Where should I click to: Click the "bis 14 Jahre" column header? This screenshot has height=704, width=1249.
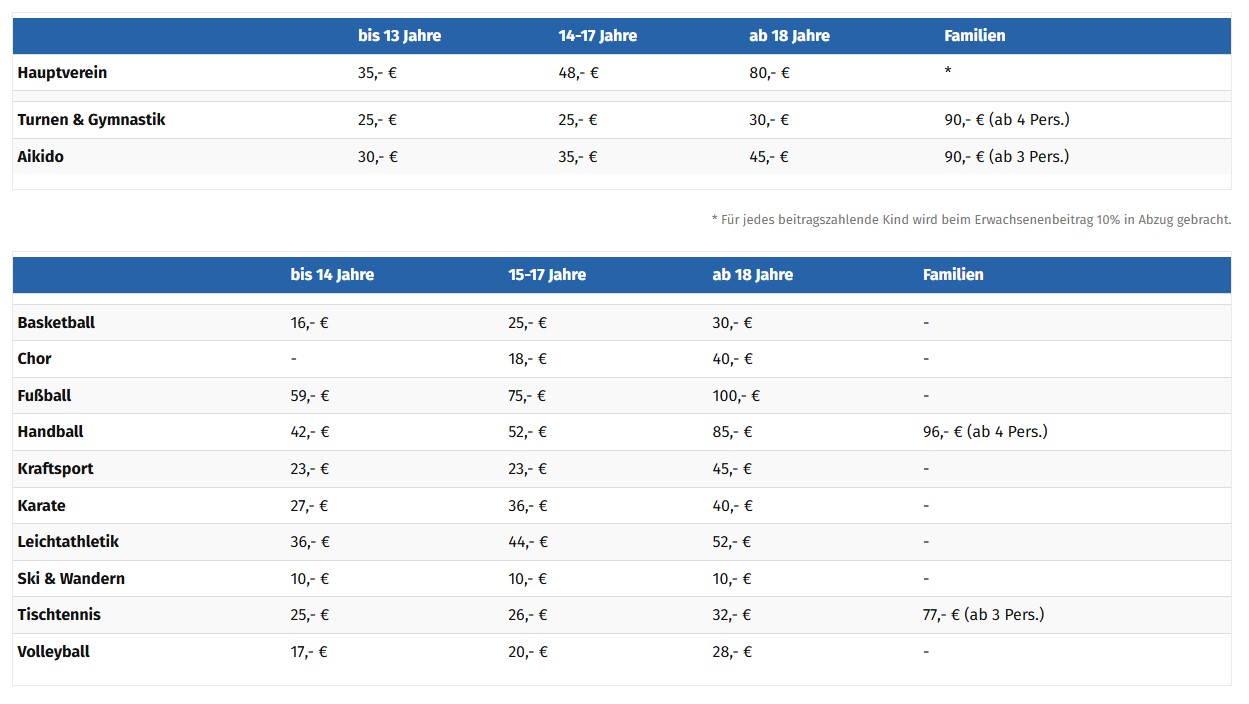click(x=332, y=275)
